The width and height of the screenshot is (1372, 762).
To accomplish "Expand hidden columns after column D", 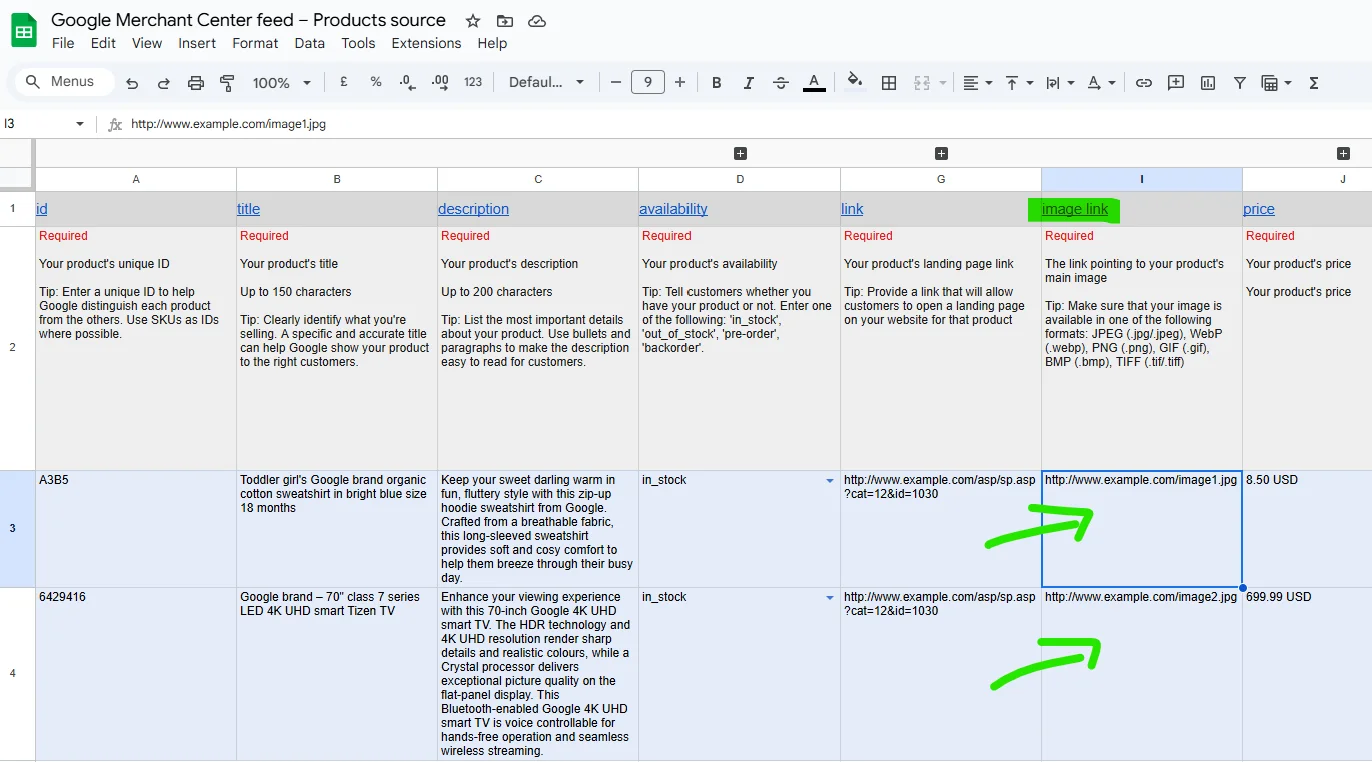I will click(740, 153).
